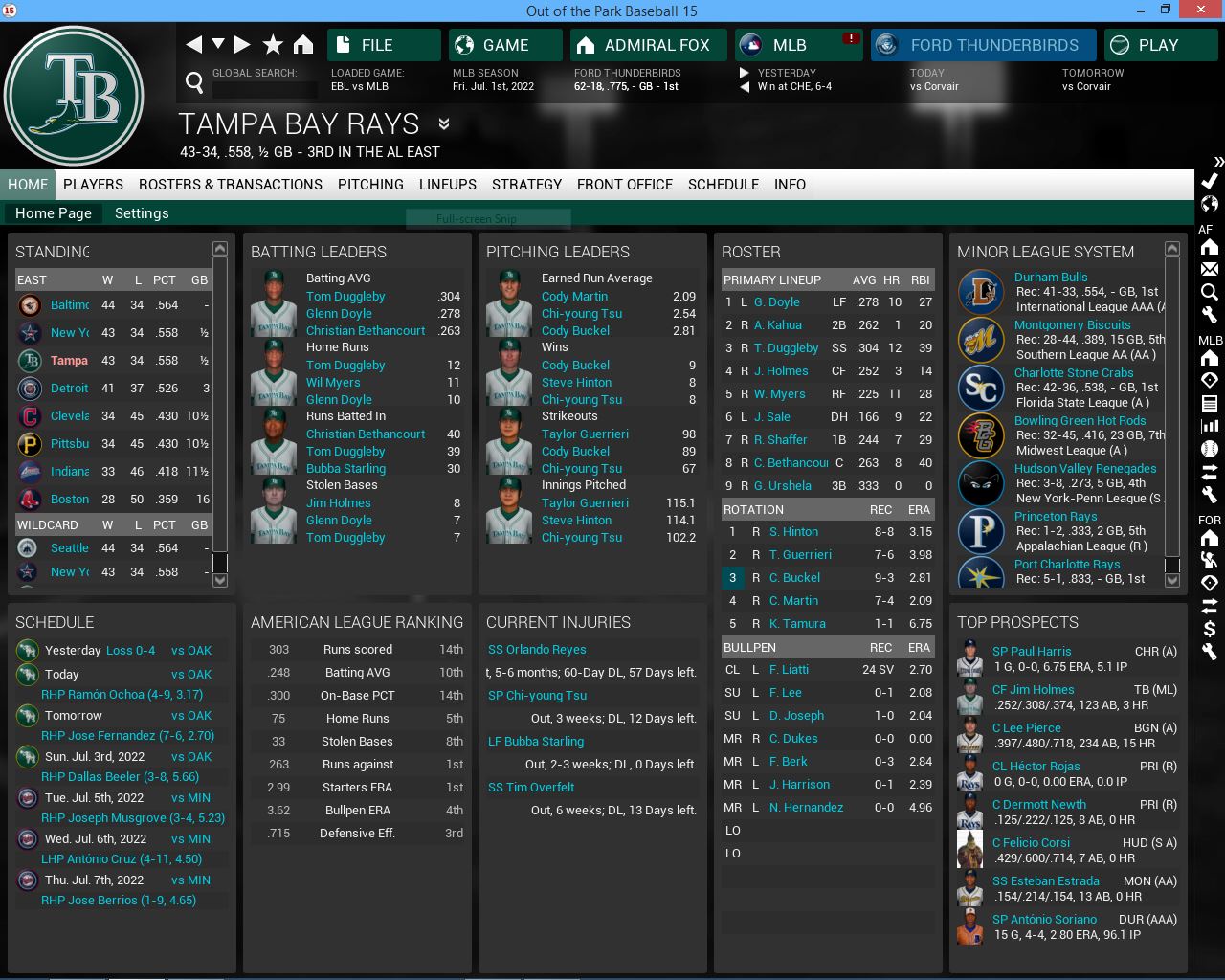Click the MLB baseball diamond icon in sidebar
Image resolution: width=1225 pixels, height=980 pixels.
click(1210, 380)
